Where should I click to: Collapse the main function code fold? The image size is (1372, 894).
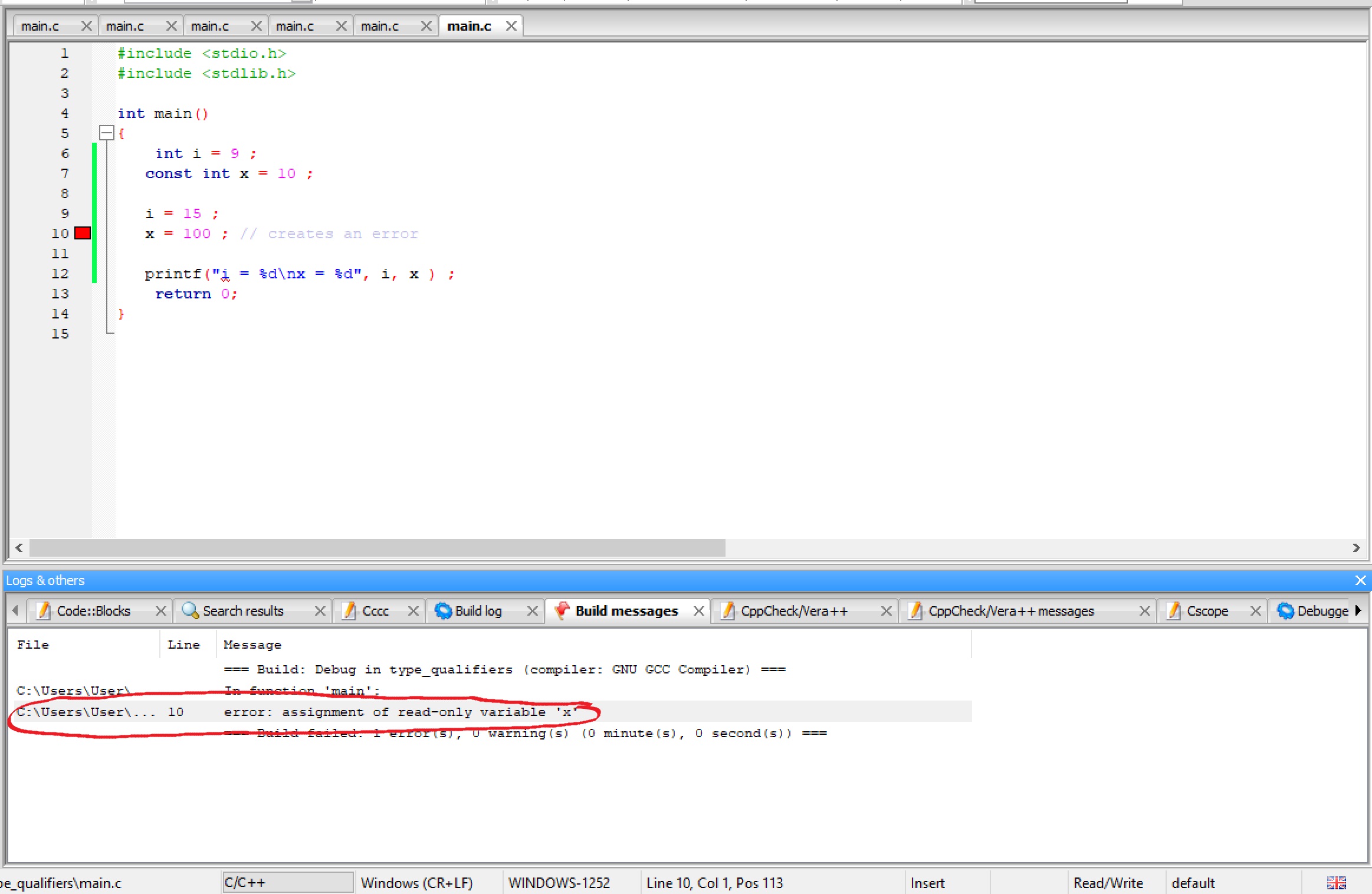(107, 133)
